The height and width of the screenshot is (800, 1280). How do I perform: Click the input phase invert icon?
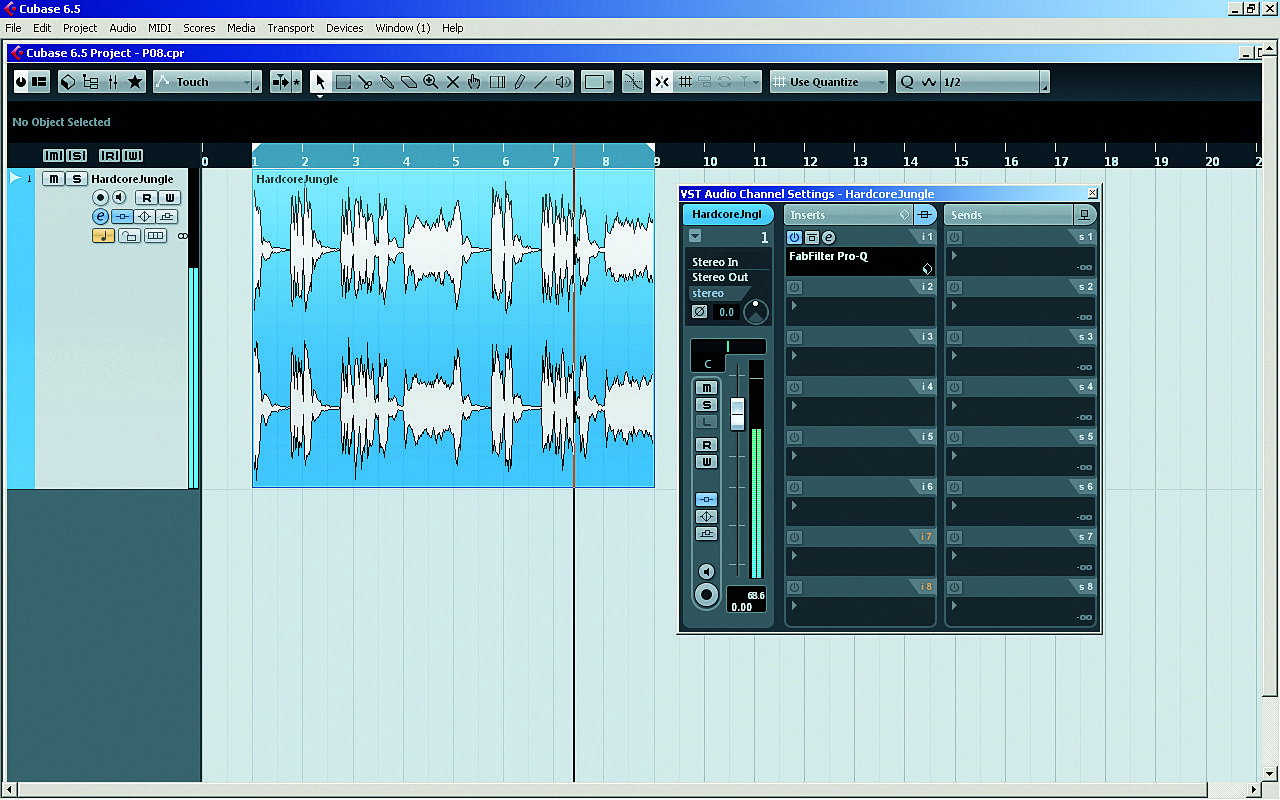point(700,312)
